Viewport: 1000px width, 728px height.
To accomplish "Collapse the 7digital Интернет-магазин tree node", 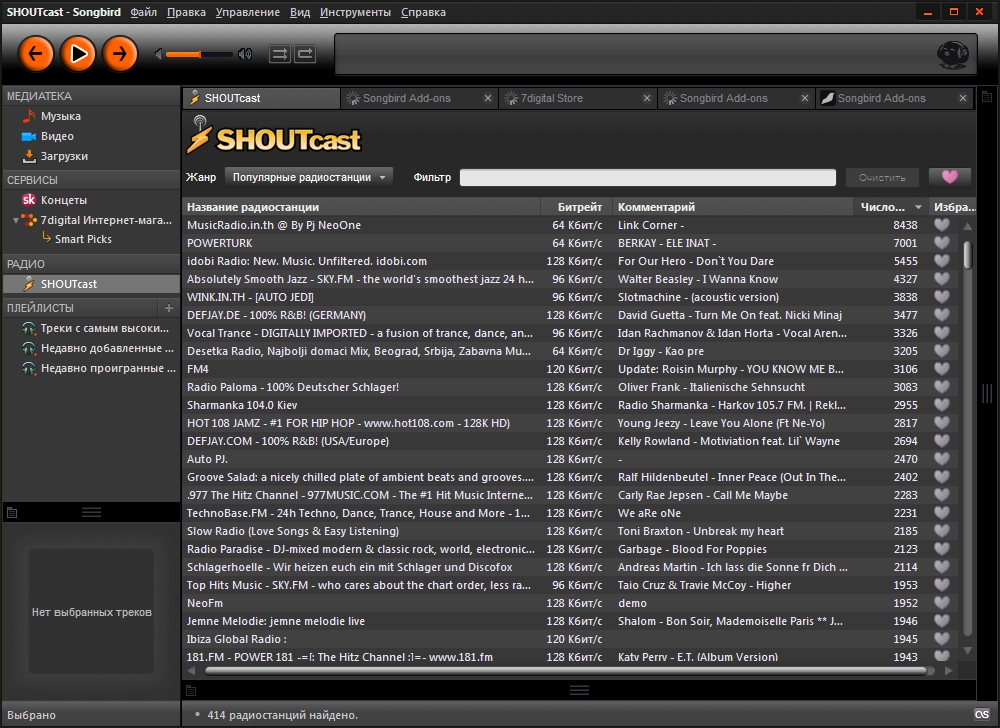I will pos(15,221).
